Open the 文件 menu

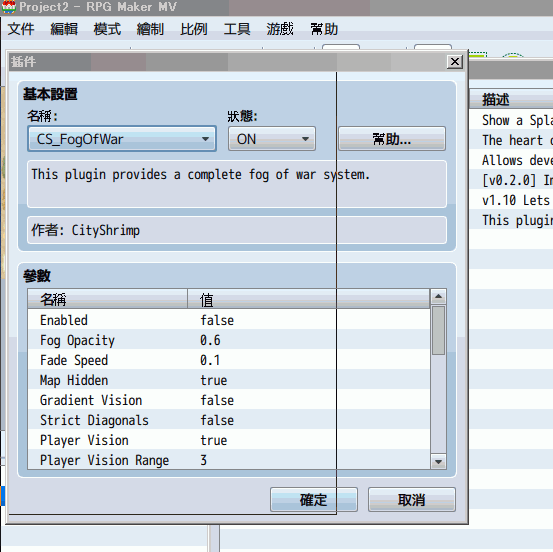pos(21,29)
